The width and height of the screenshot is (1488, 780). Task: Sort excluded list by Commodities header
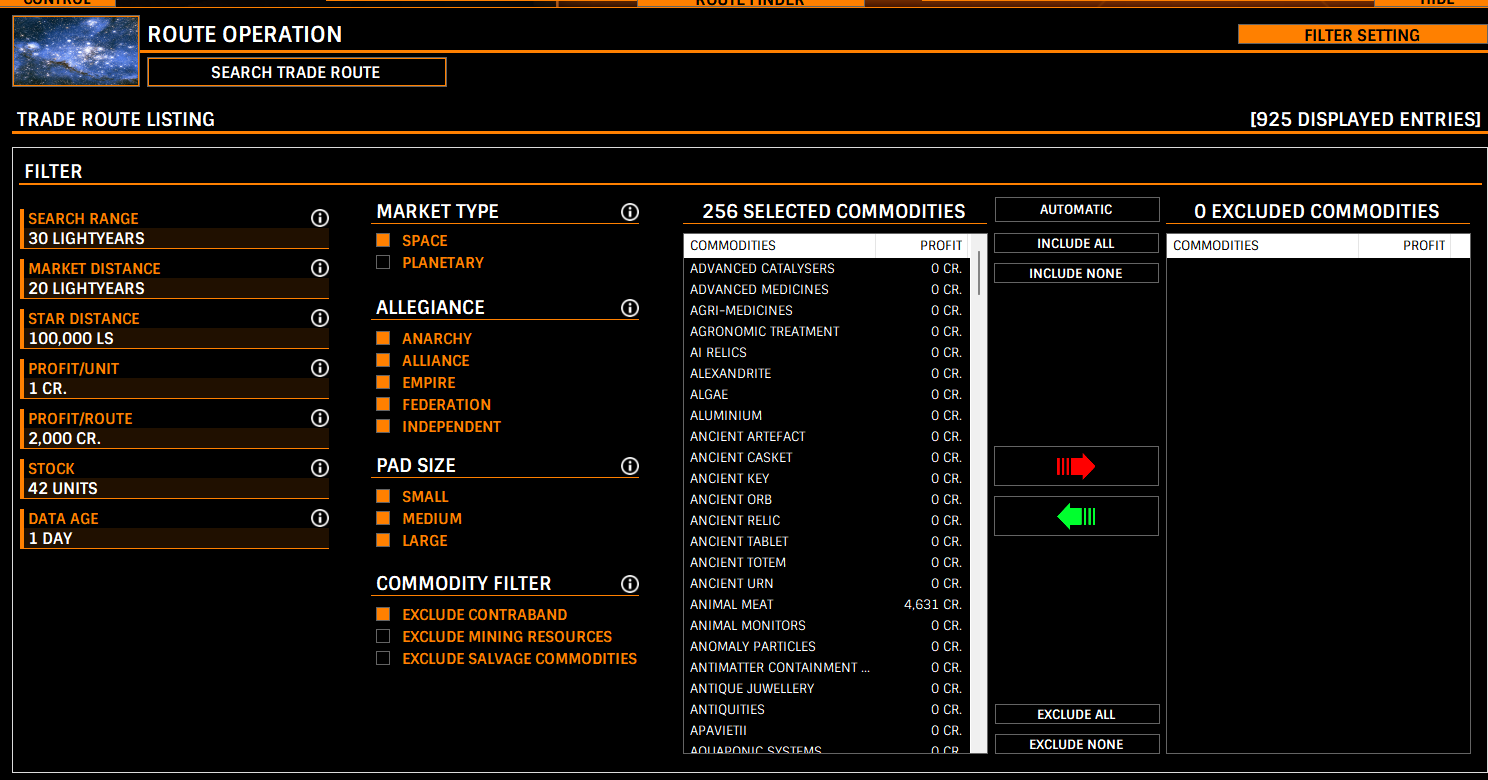(1262, 245)
